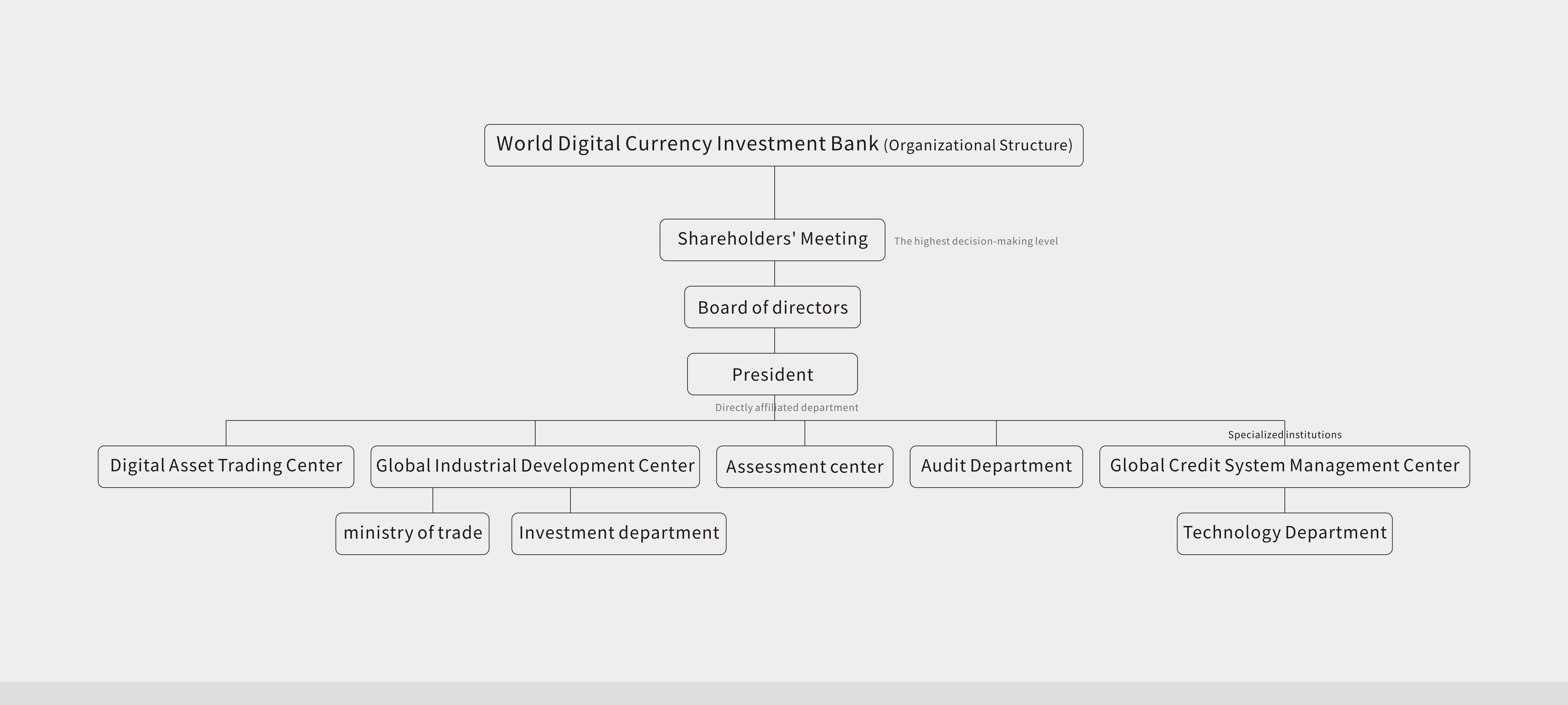1568x705 pixels.
Task: Select the Assessment center node
Action: click(x=805, y=466)
